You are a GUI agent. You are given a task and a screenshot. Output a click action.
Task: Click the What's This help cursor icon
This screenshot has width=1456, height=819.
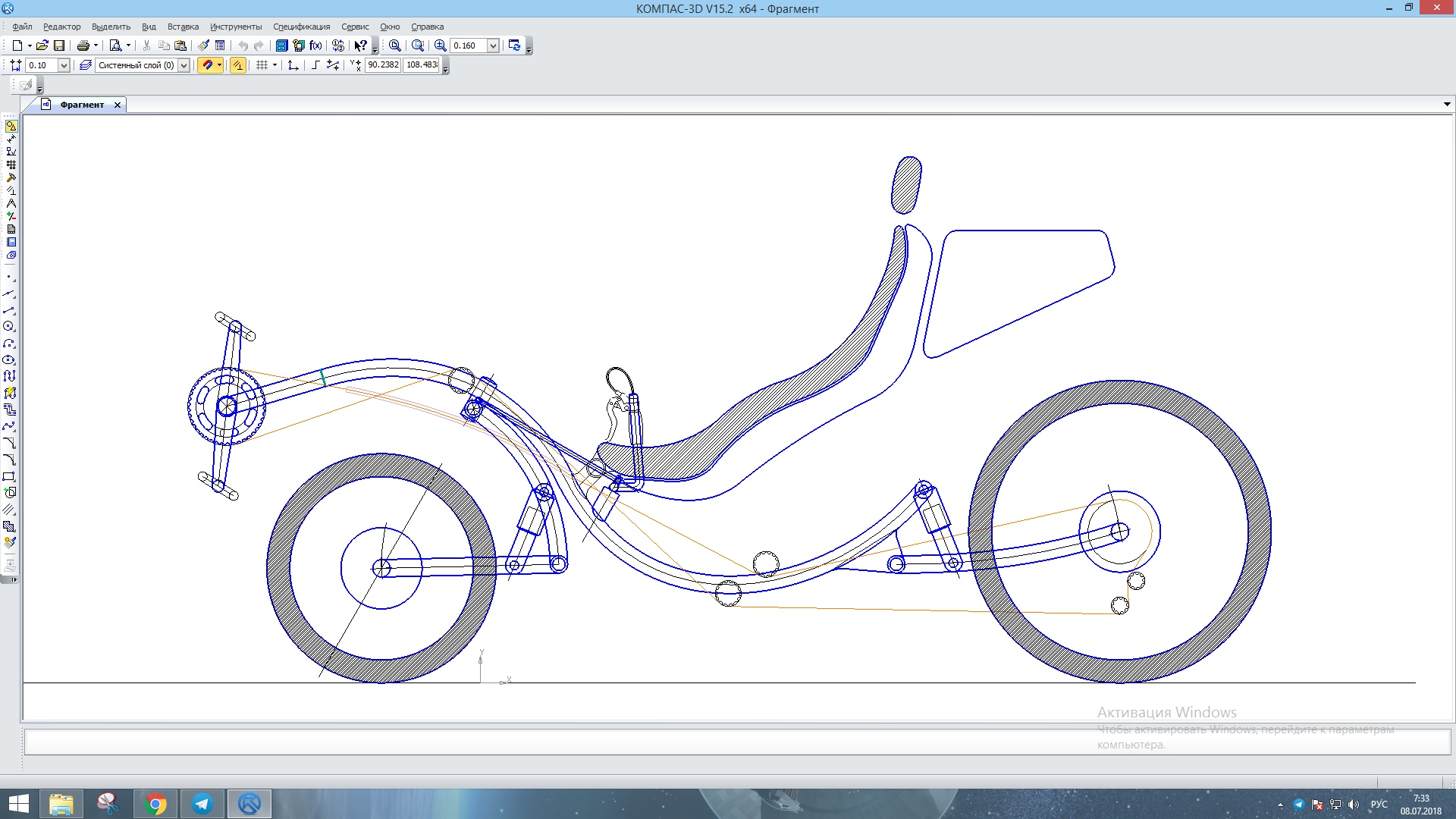point(361,45)
